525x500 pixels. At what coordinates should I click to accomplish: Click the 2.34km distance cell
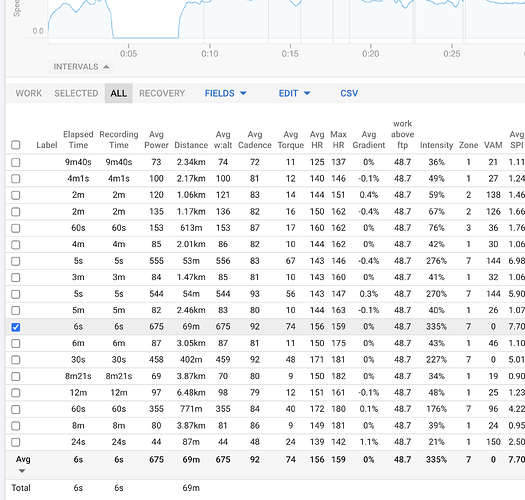191,162
